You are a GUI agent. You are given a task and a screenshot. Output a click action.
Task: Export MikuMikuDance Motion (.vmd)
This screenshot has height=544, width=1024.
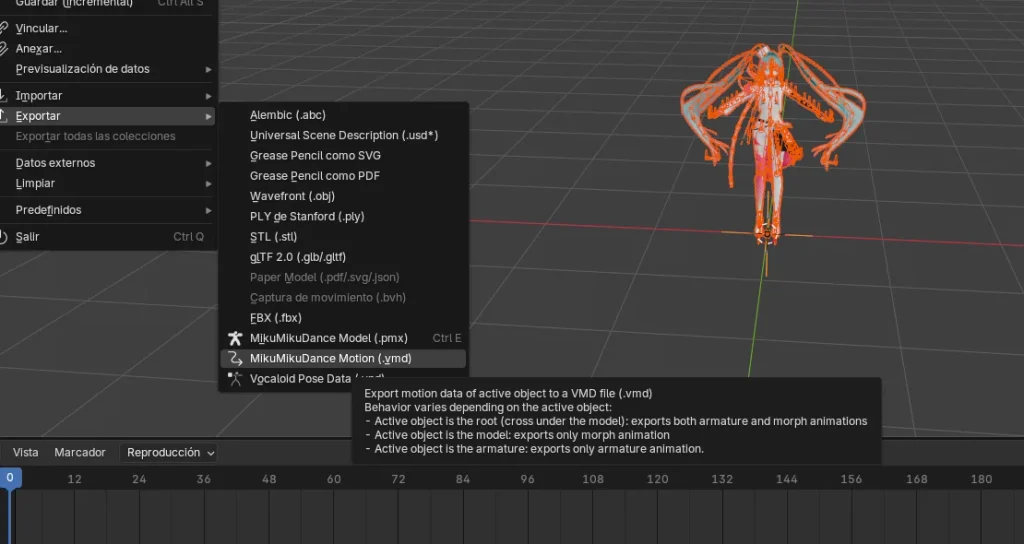pyautogui.click(x=344, y=358)
